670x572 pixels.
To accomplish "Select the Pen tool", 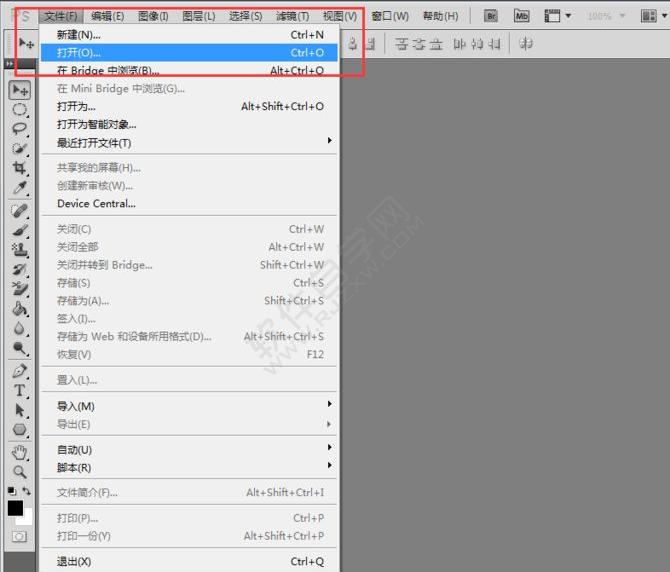I will 20,371.
